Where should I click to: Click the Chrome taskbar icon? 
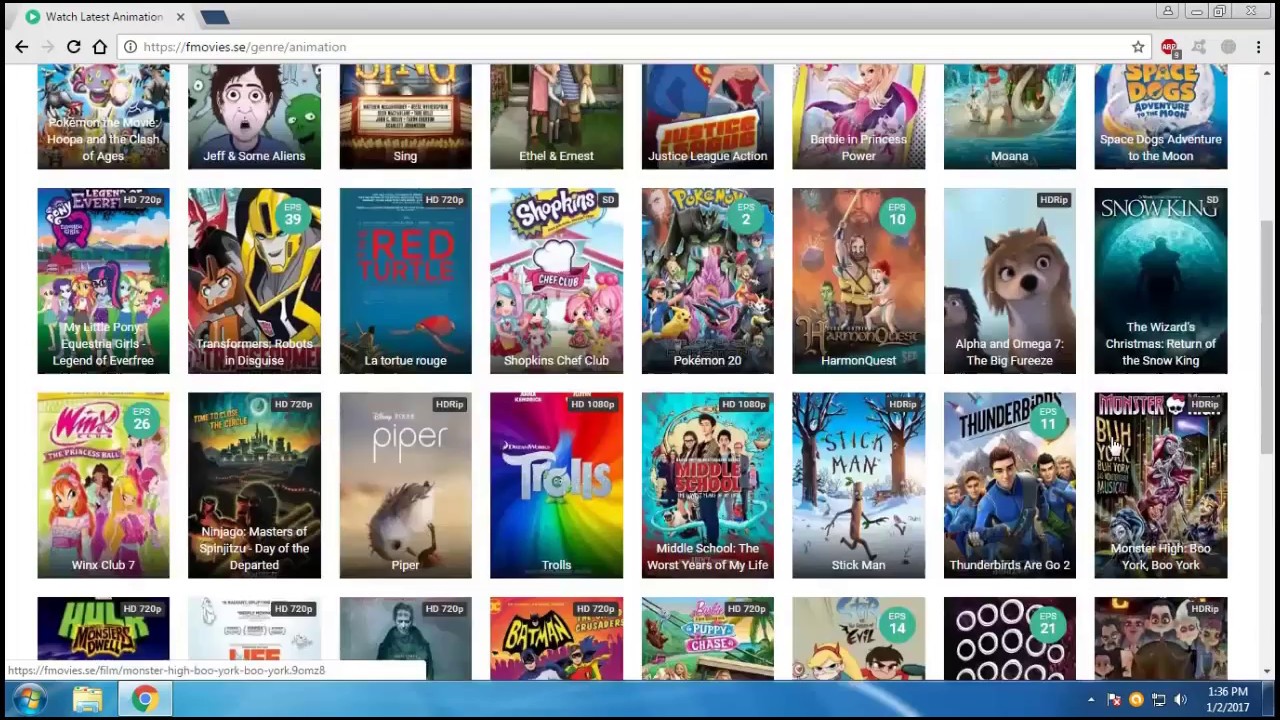click(144, 700)
